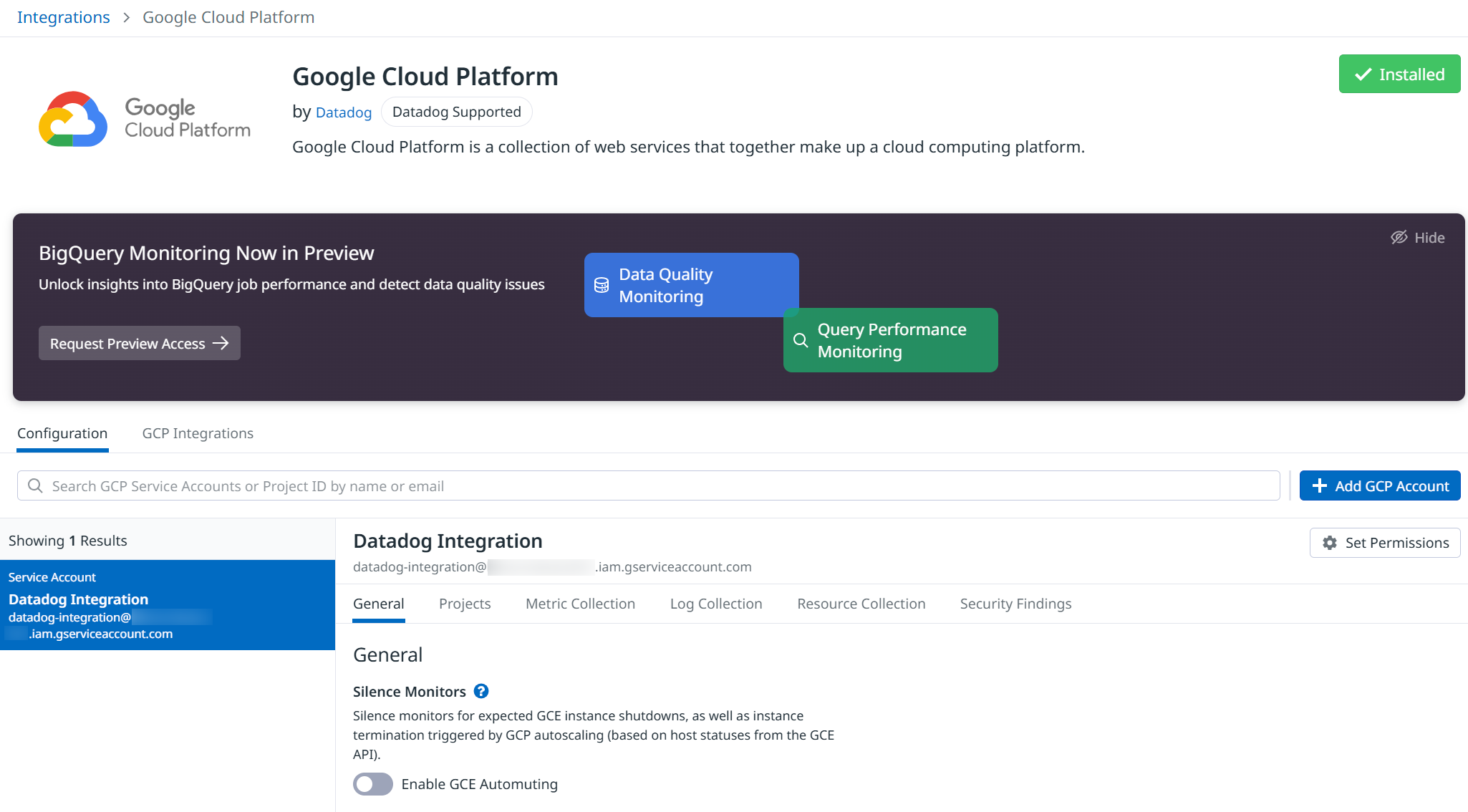Viewport: 1468px width, 812px height.
Task: Switch to the Projects tab
Action: pyautogui.click(x=465, y=604)
